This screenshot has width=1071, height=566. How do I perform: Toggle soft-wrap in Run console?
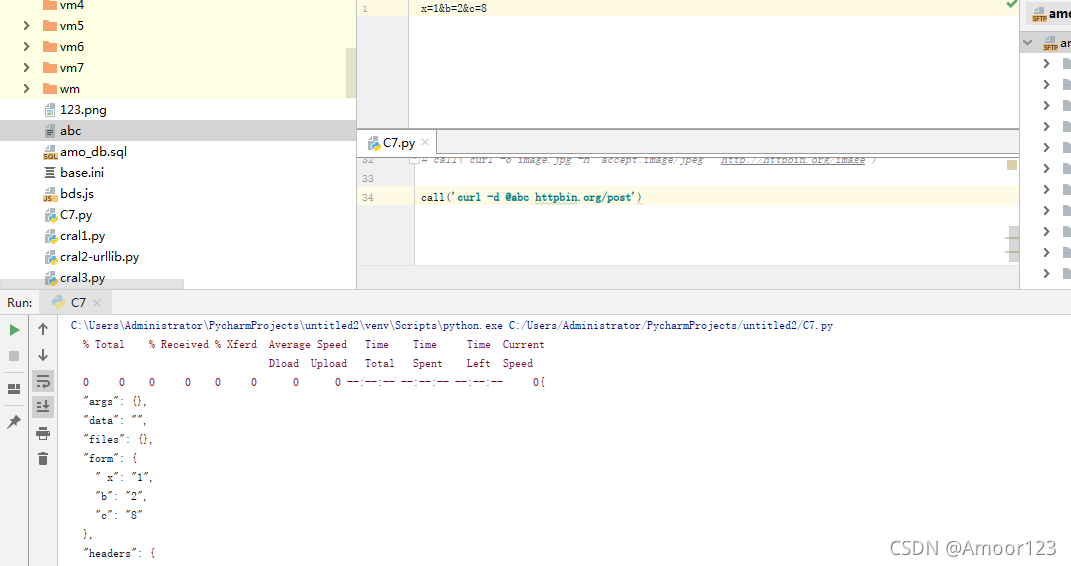[x=43, y=381]
